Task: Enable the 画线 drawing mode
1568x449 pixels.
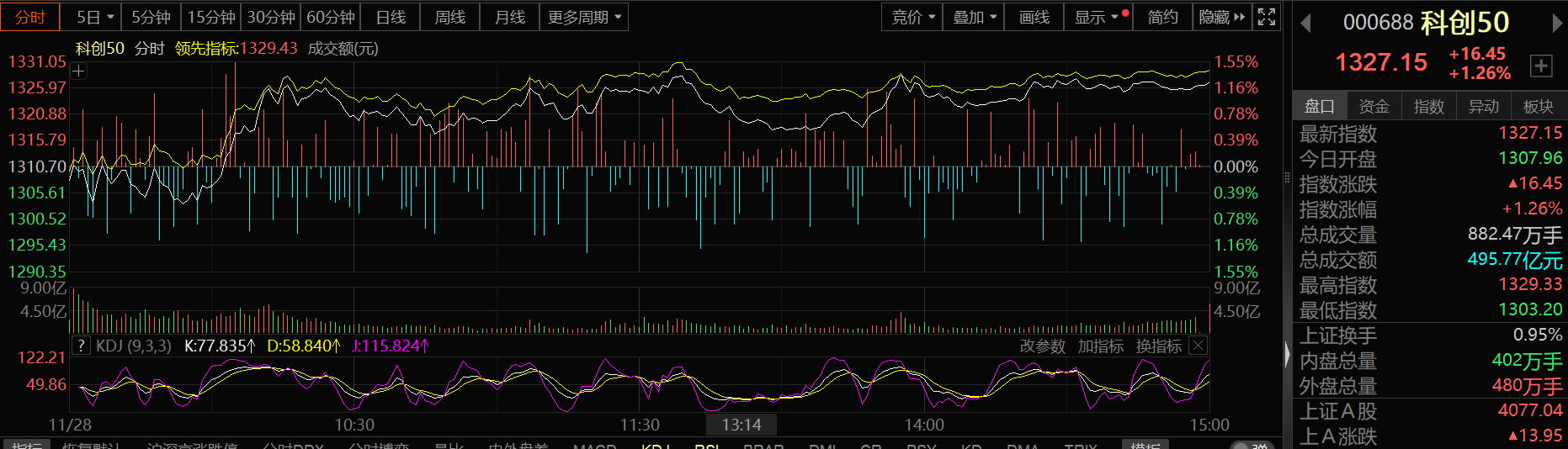Action: (x=1034, y=17)
